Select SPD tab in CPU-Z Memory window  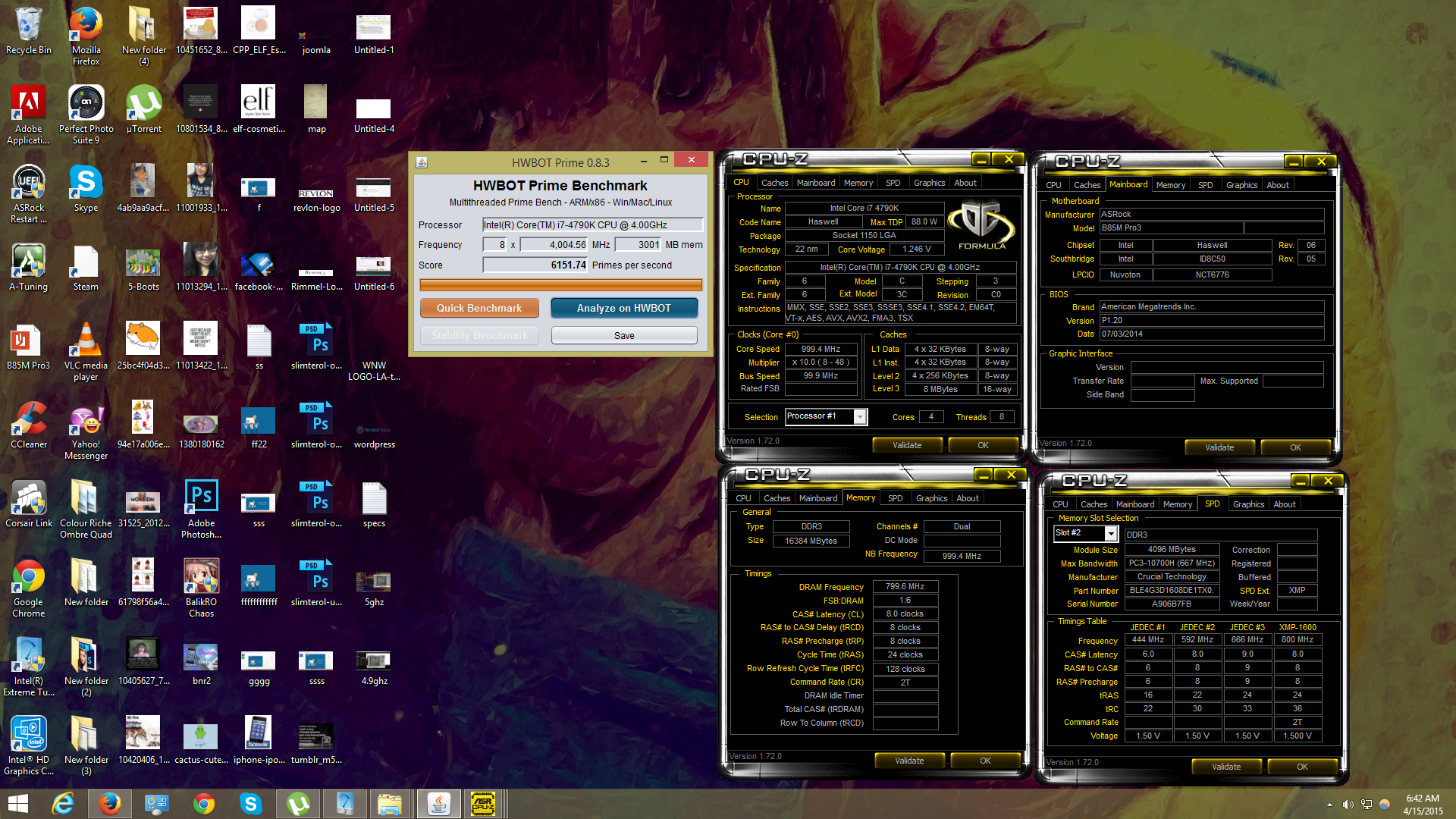pos(895,498)
